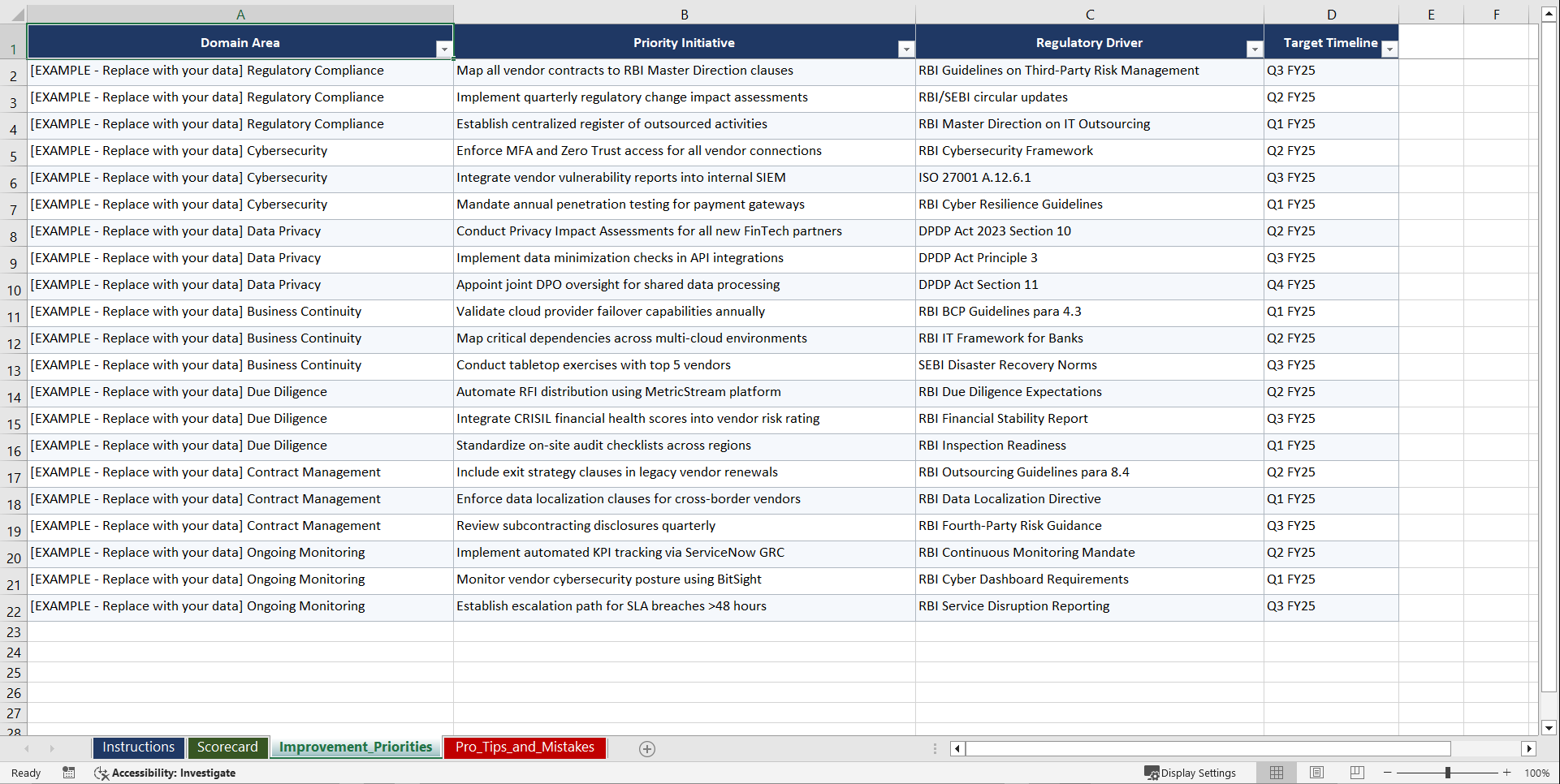Viewport: 1560px width, 784px height.
Task: Switch to the Instructions sheet
Action: pos(138,747)
